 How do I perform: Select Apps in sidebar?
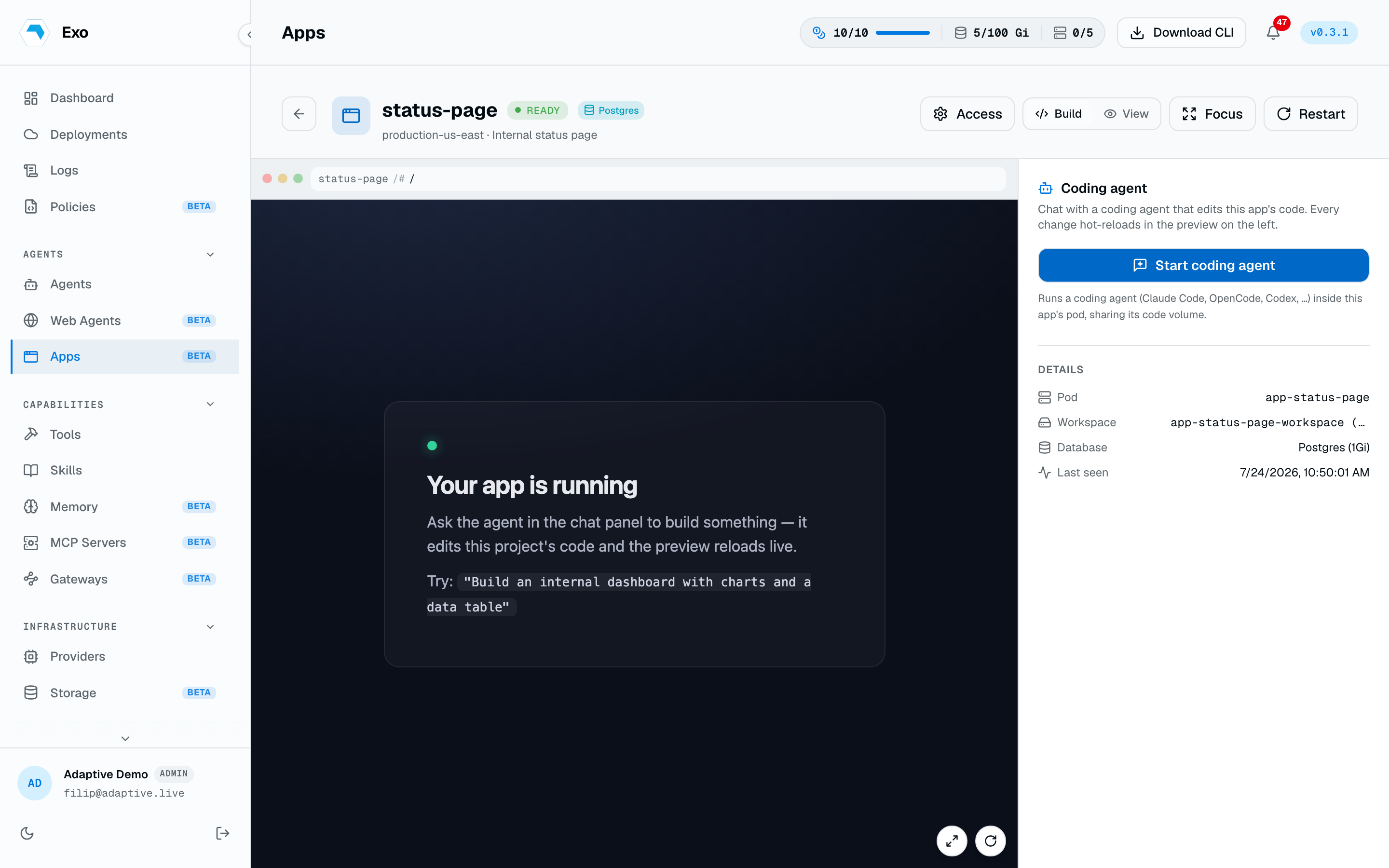pos(125,356)
